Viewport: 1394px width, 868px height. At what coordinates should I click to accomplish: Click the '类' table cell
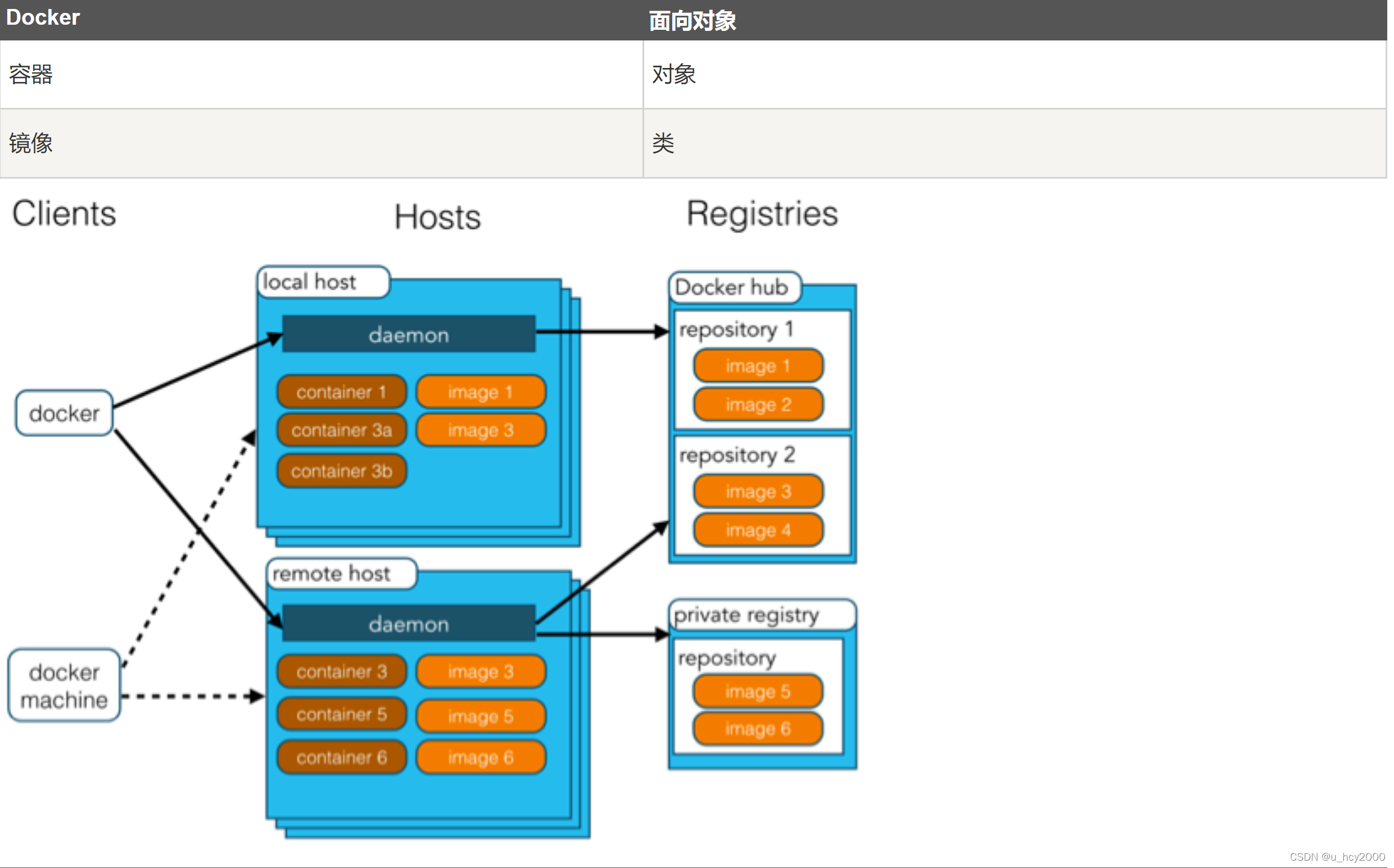1015,143
